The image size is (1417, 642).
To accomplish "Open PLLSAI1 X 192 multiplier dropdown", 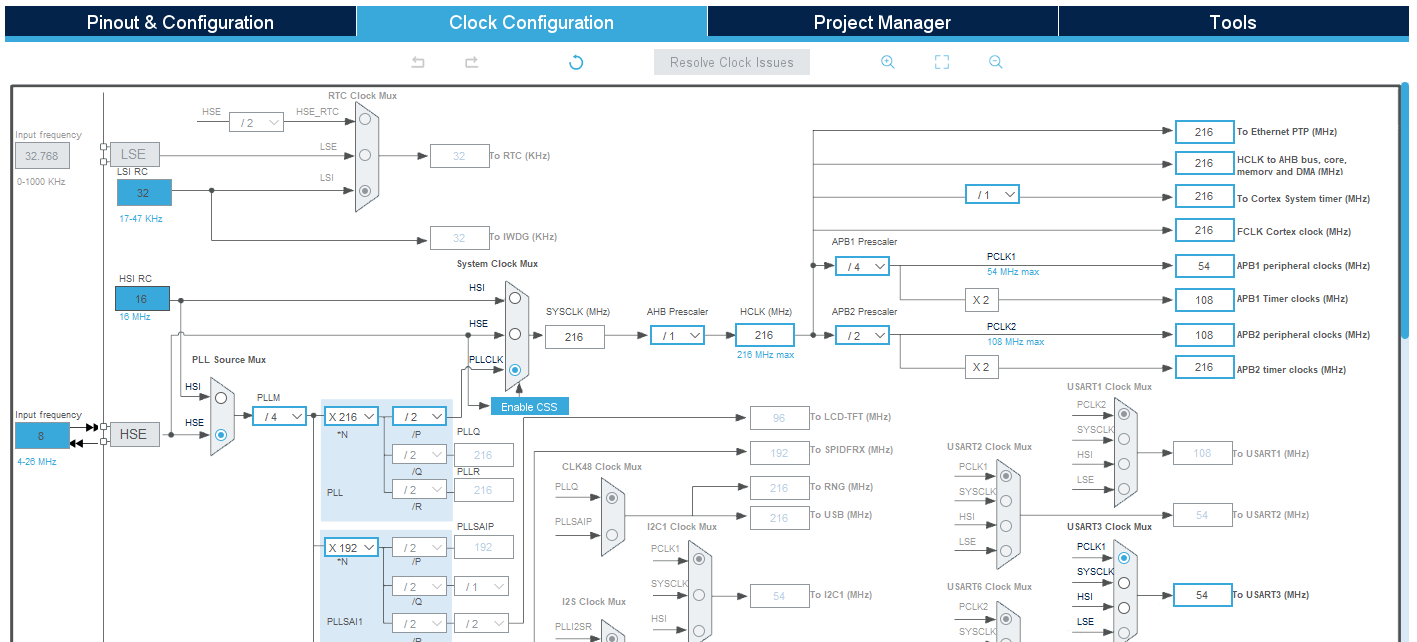I will pos(351,547).
